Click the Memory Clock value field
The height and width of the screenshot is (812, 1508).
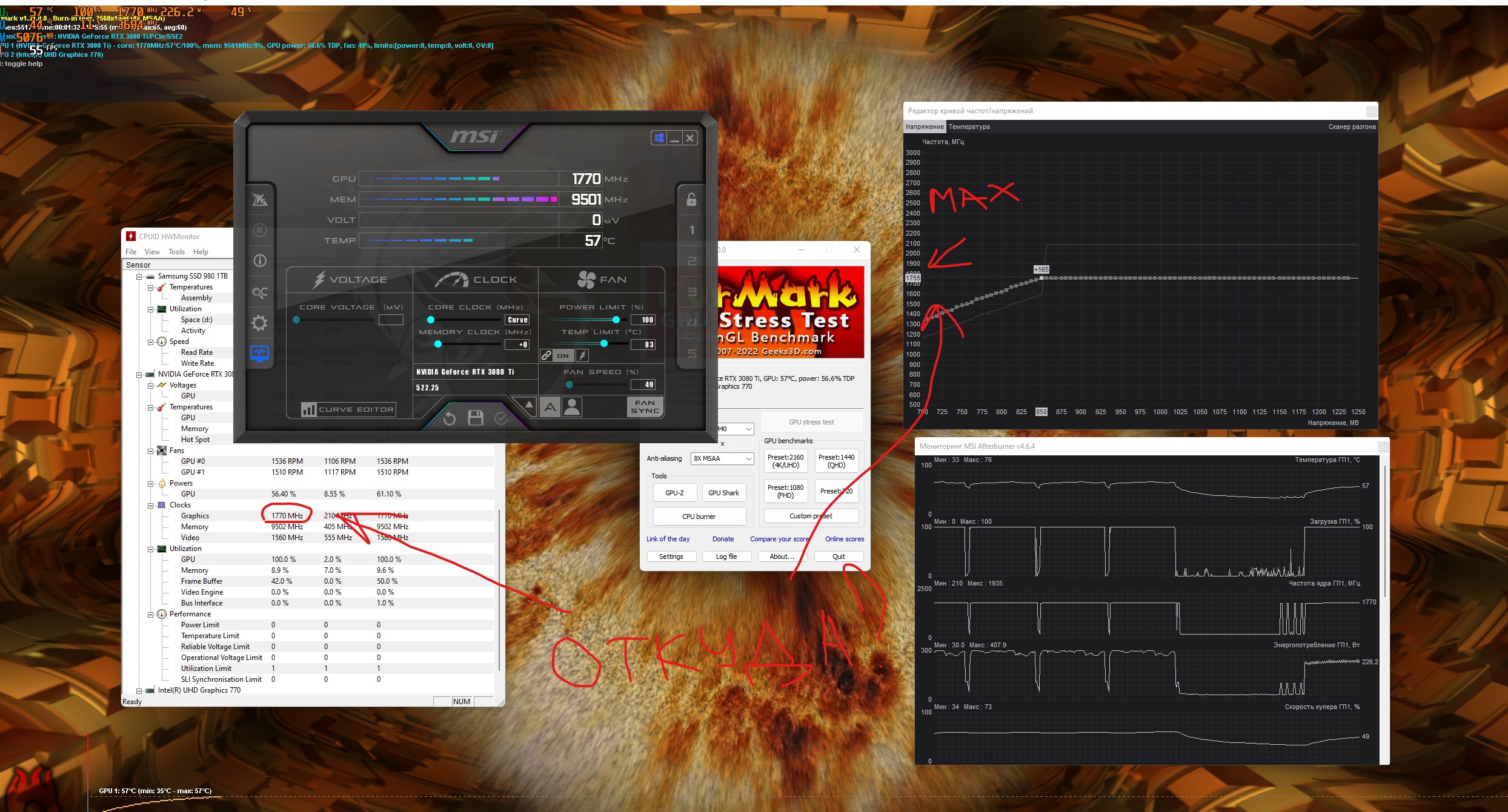(x=517, y=345)
